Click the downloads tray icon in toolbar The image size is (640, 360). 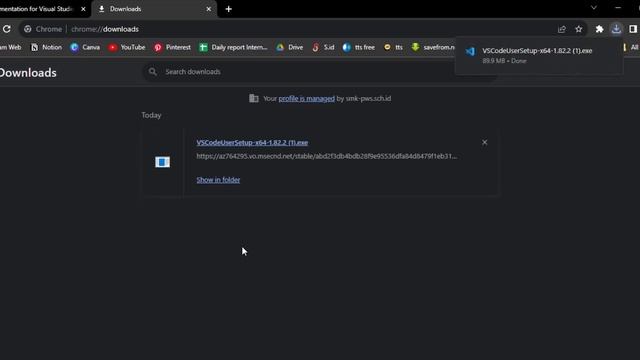616,29
